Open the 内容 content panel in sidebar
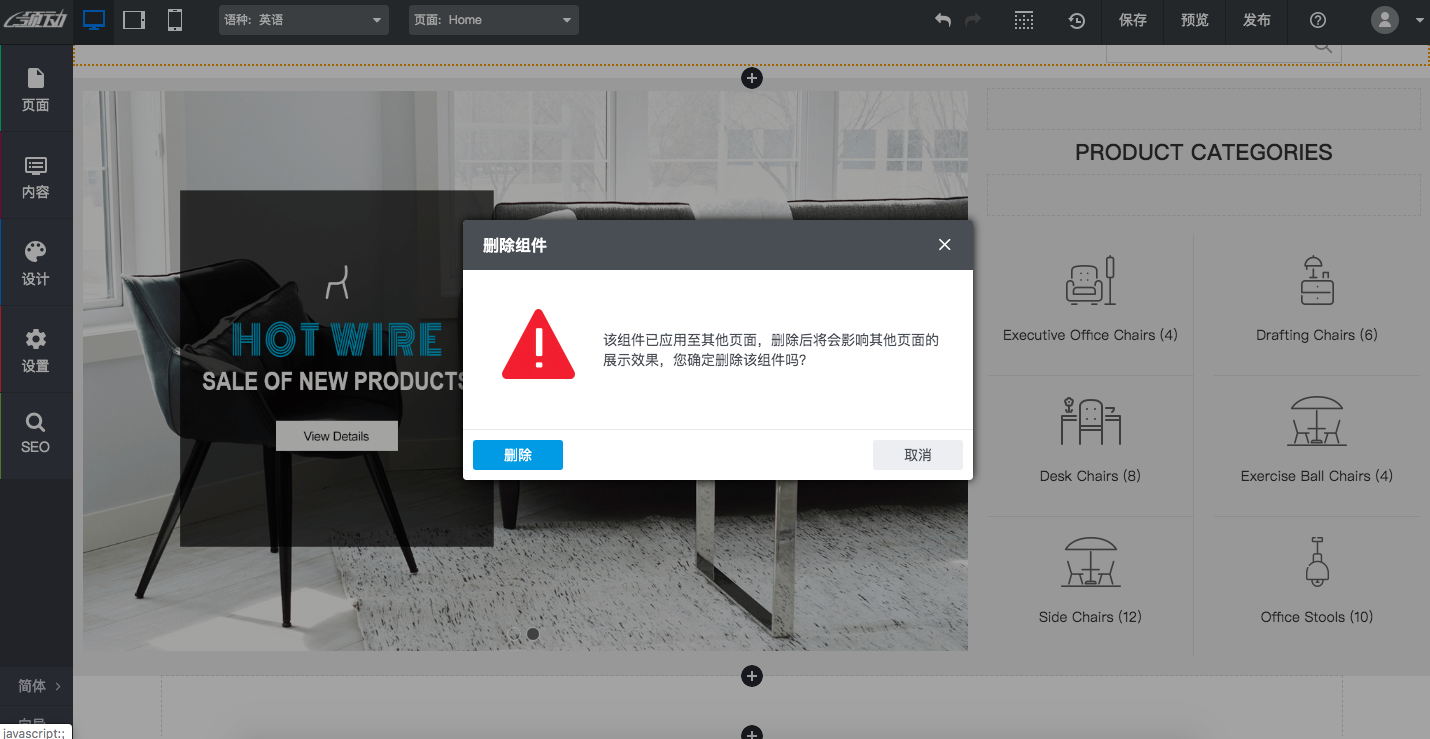The width and height of the screenshot is (1430, 739). click(x=36, y=174)
